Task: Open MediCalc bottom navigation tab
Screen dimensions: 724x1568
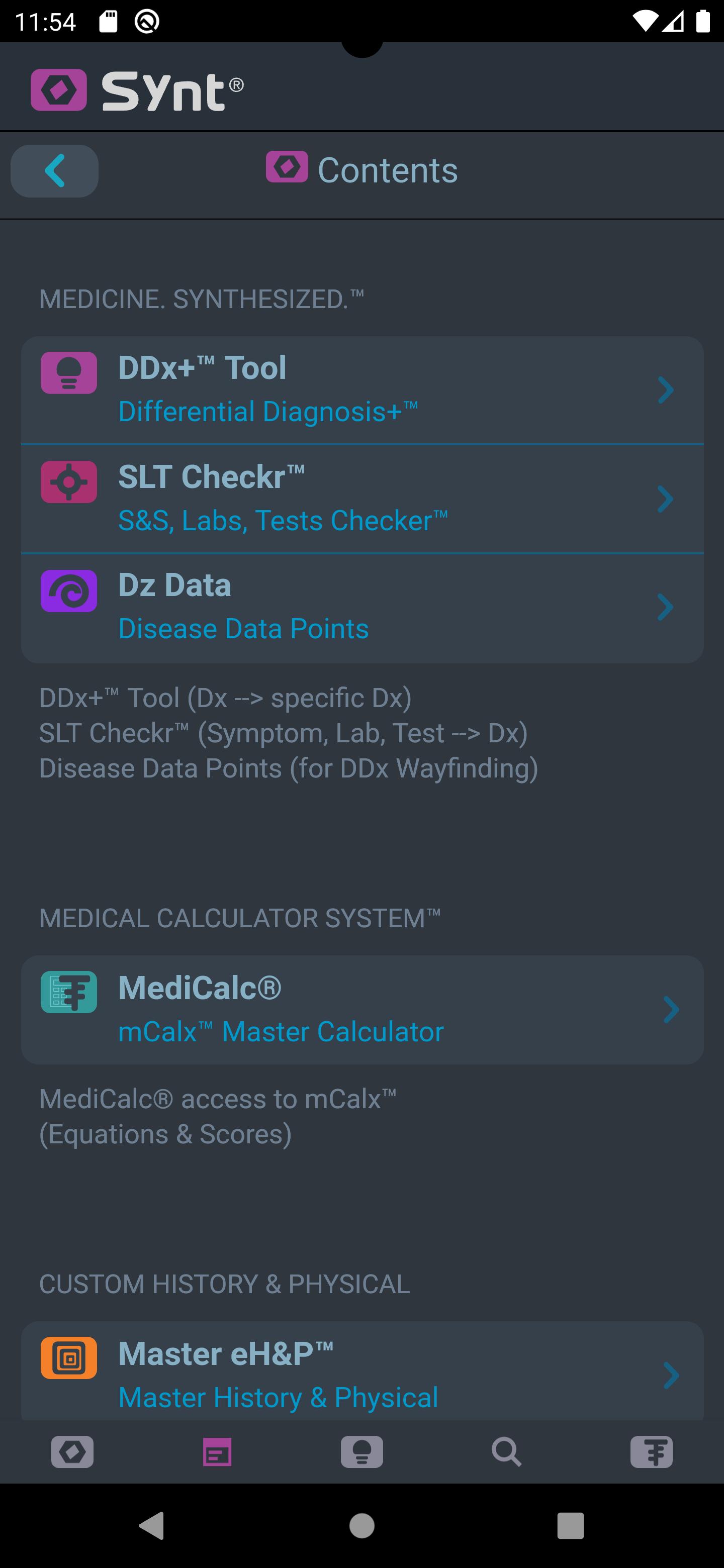Action: 652,1452
